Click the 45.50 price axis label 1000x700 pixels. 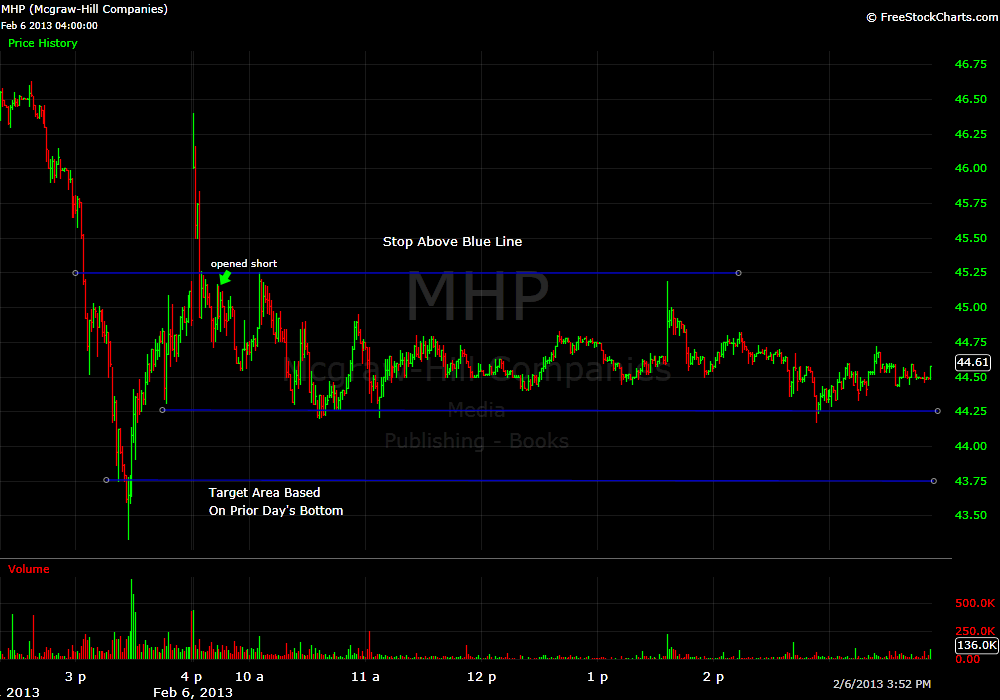click(x=971, y=238)
